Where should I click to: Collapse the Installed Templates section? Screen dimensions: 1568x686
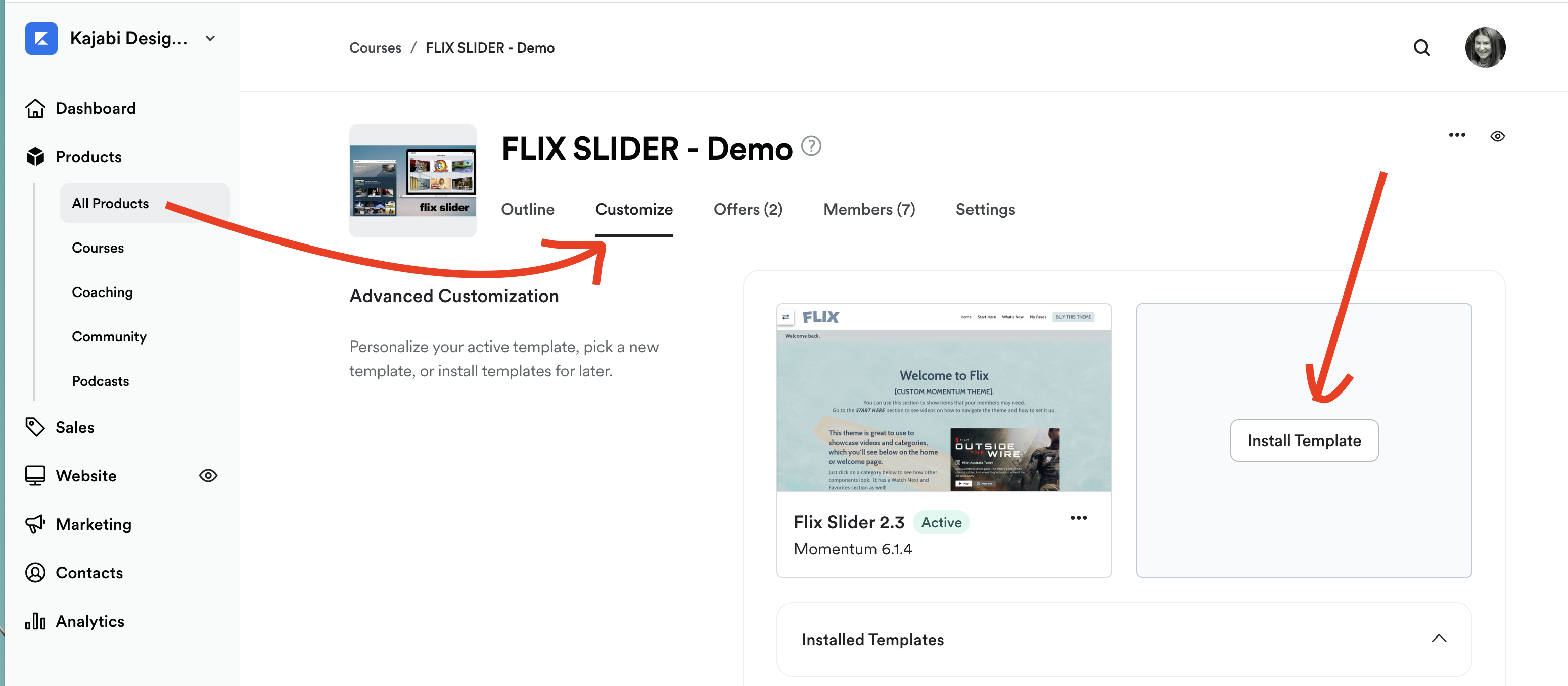click(x=1439, y=639)
